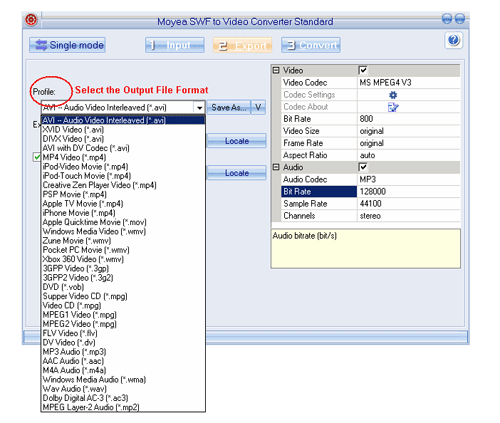Click the Aspect Ratio value auto
500x423 pixels.
(409, 155)
